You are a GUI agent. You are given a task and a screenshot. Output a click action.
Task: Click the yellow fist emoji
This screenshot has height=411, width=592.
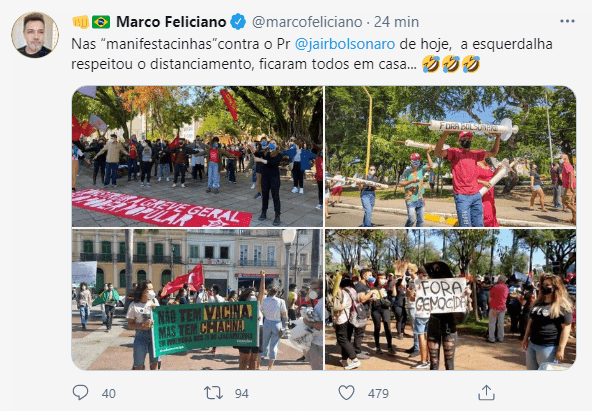pos(81,22)
